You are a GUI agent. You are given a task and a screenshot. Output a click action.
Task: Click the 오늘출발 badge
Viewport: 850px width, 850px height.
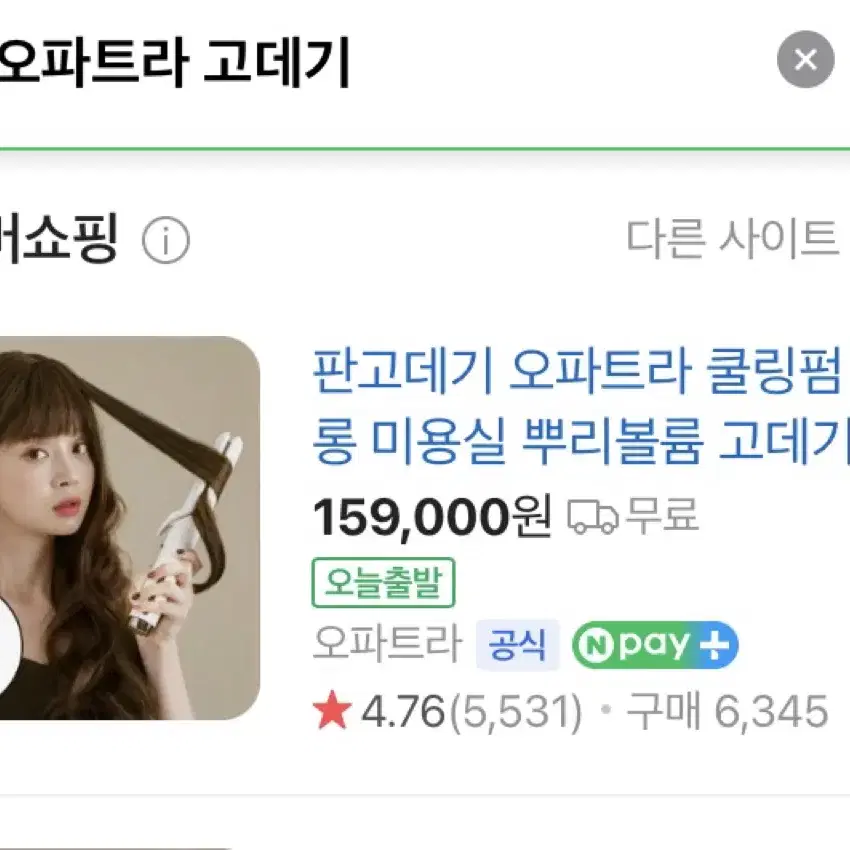tap(383, 583)
